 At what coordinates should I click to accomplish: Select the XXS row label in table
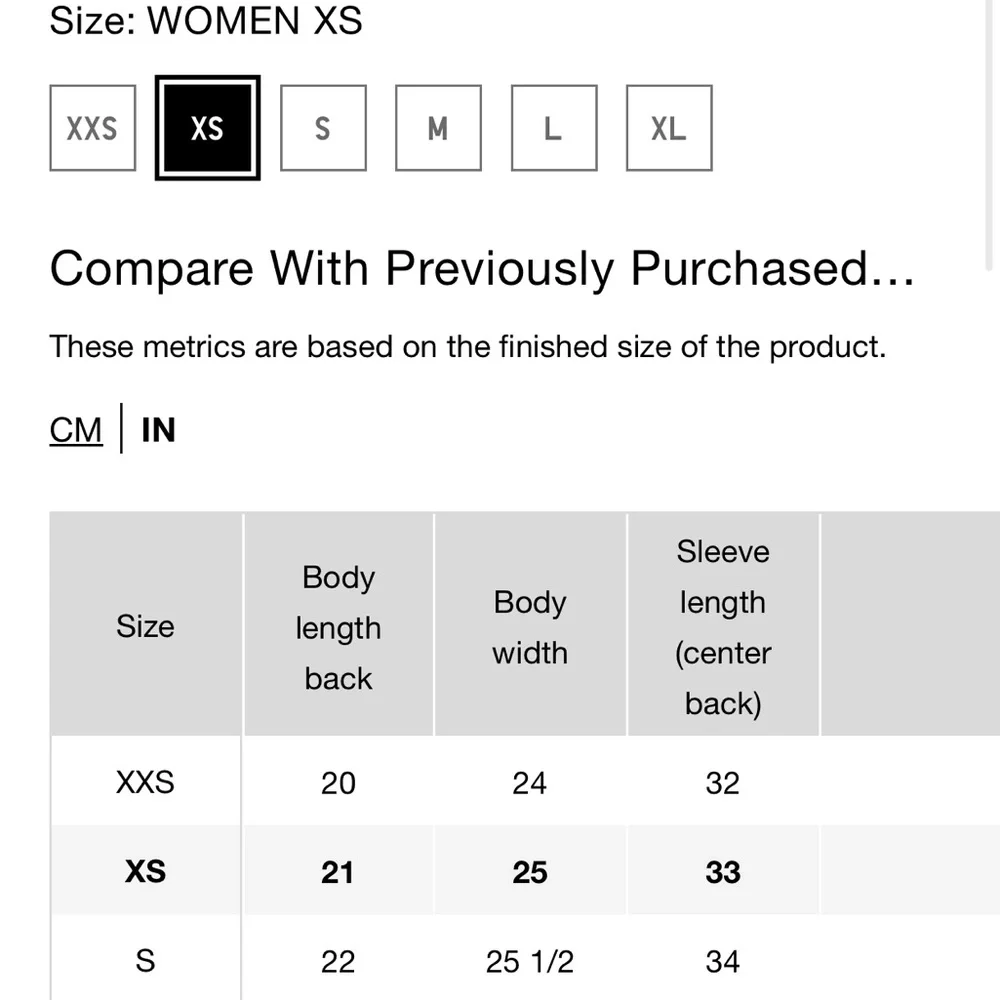click(x=145, y=781)
